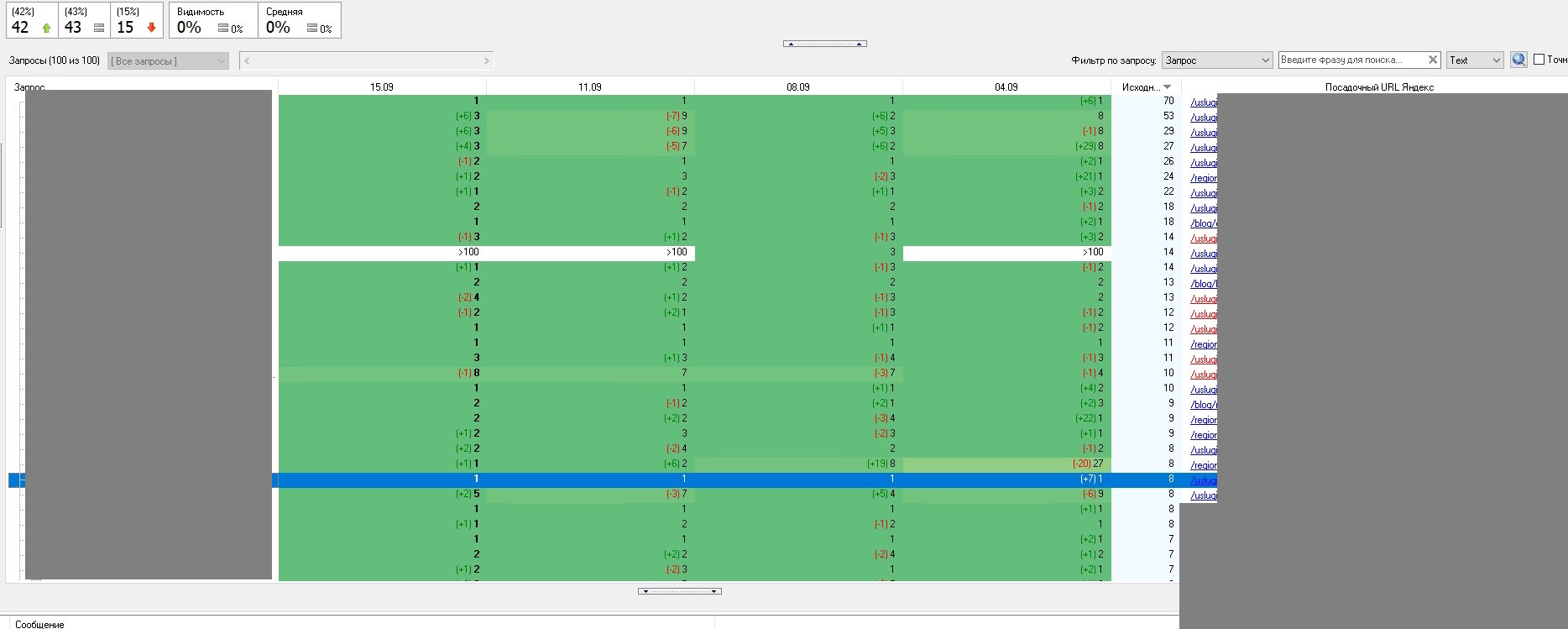Select the 70 value in the Исходн... column
Screen dimensions: 1568x629
1168,101
